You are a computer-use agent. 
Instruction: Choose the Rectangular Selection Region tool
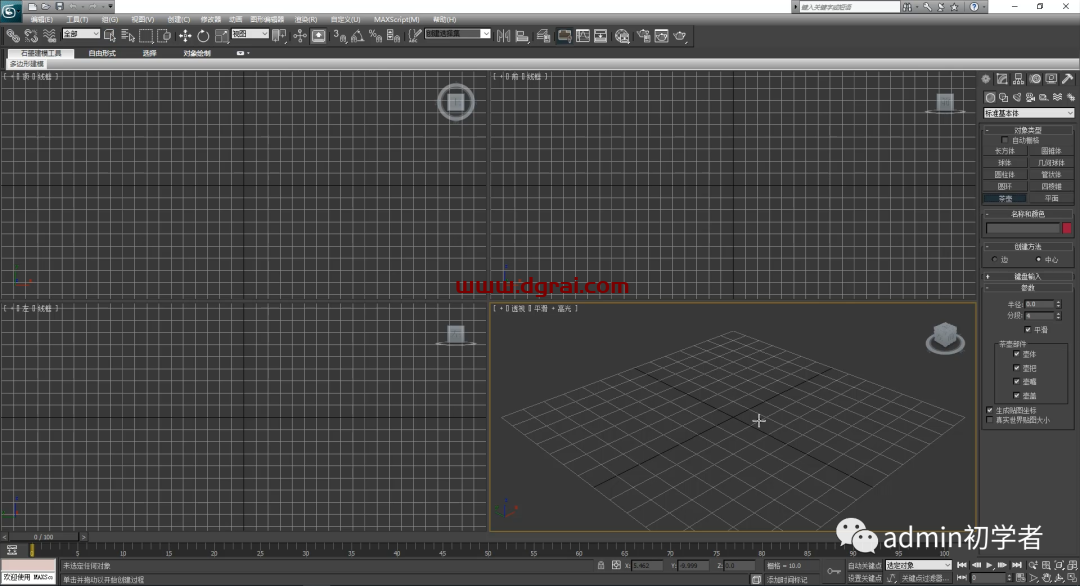[146, 35]
